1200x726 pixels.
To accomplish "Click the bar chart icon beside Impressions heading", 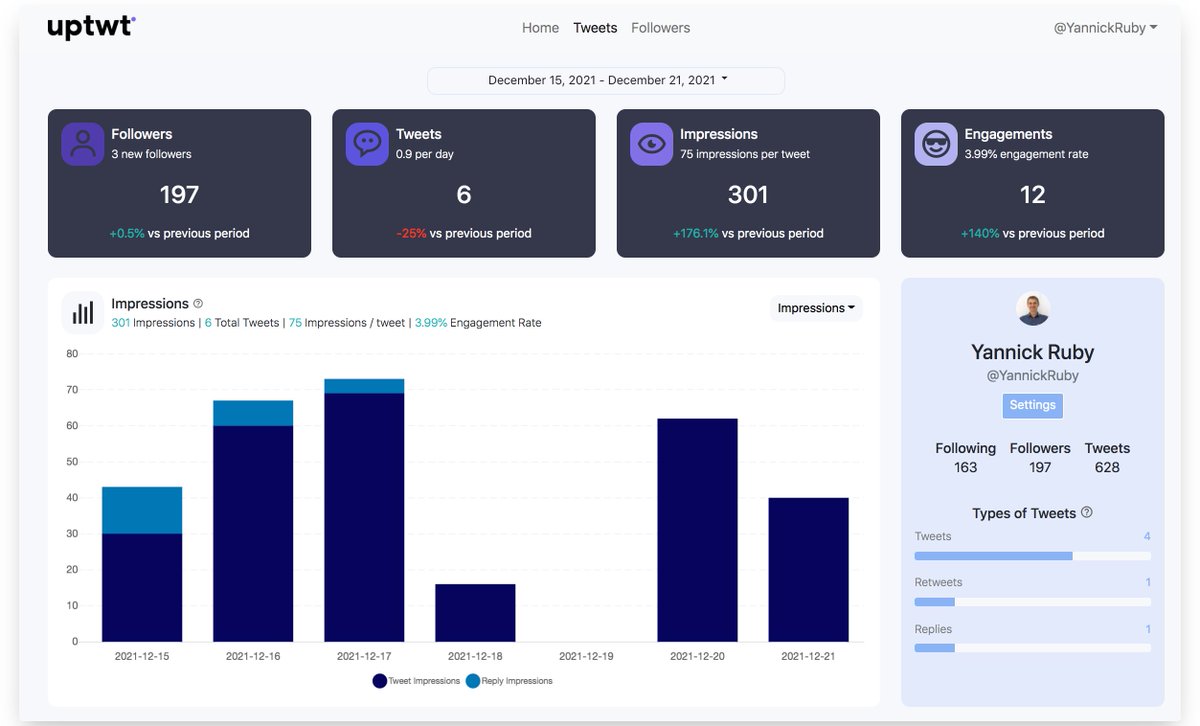I will pyautogui.click(x=81, y=311).
